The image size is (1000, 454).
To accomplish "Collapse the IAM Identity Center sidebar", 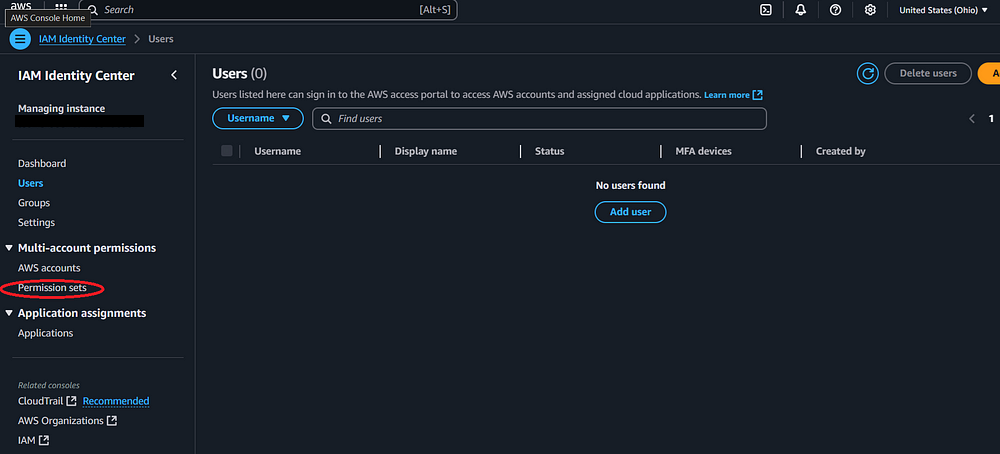I will (174, 75).
